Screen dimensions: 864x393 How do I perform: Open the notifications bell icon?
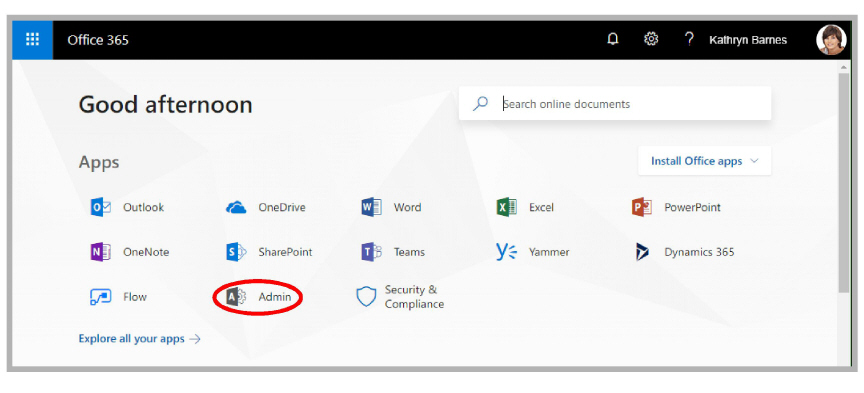[613, 40]
